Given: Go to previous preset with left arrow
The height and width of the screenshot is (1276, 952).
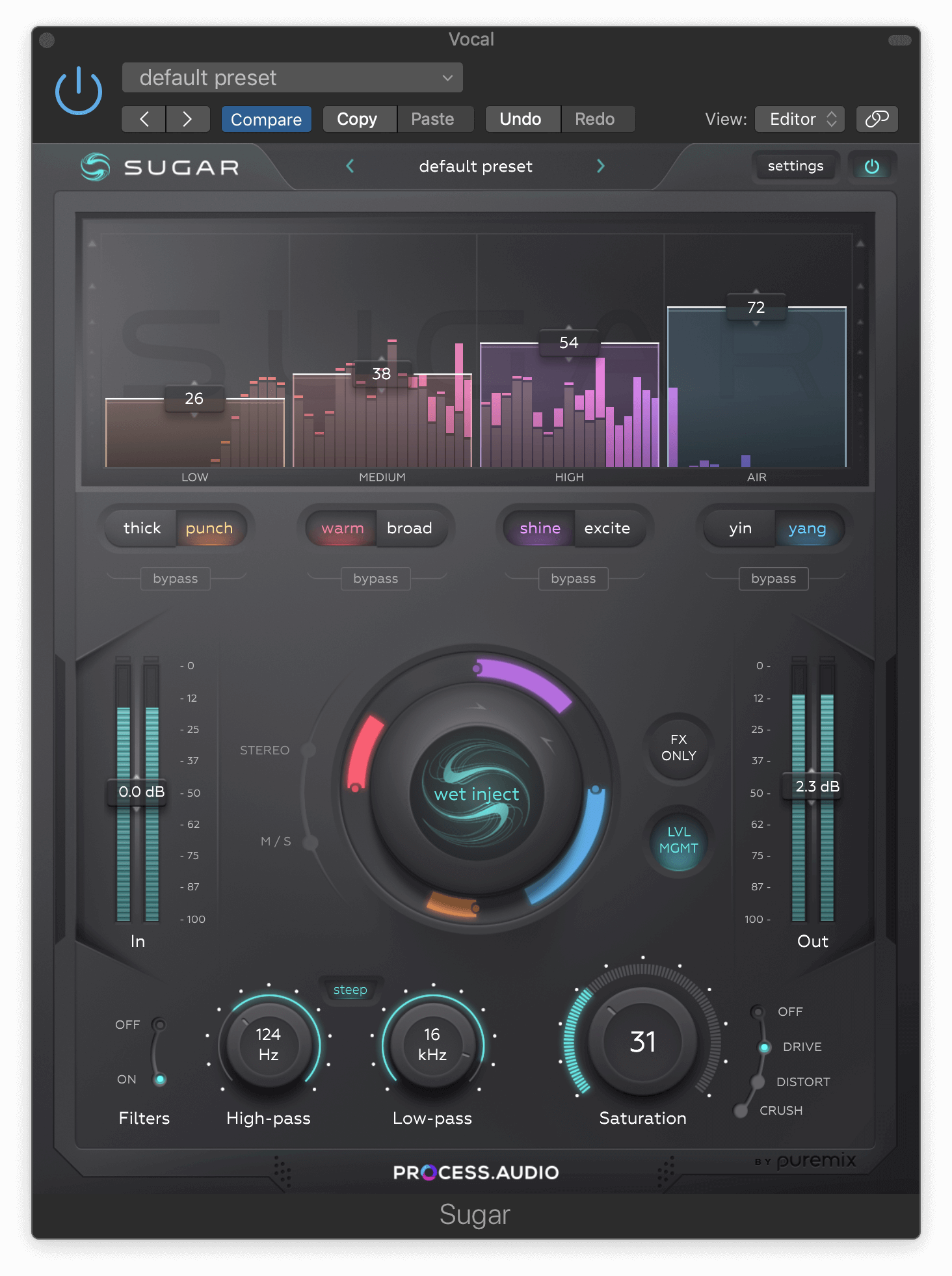Looking at the screenshot, I should click(x=144, y=119).
